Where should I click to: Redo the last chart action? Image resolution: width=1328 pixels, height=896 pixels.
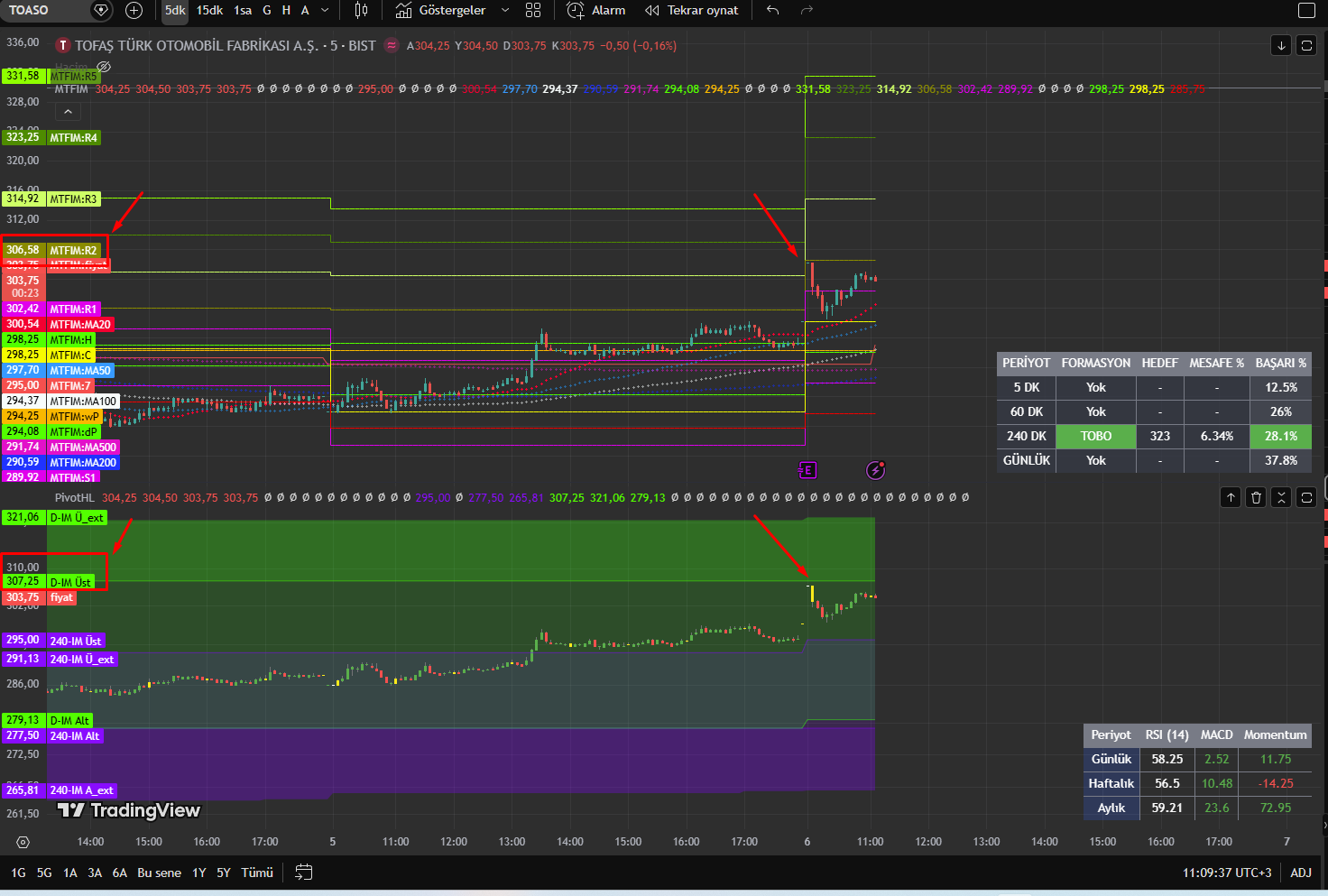point(807,11)
